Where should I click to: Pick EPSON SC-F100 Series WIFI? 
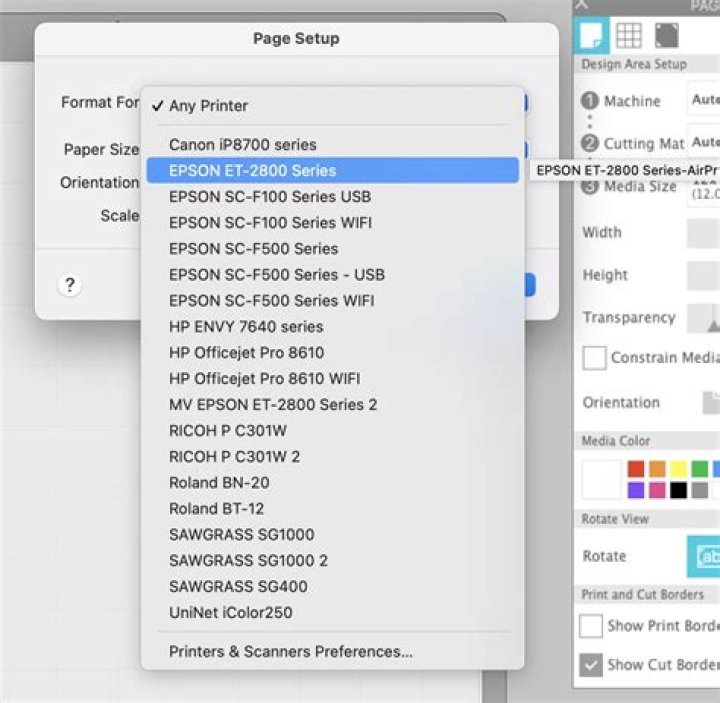tap(332, 223)
